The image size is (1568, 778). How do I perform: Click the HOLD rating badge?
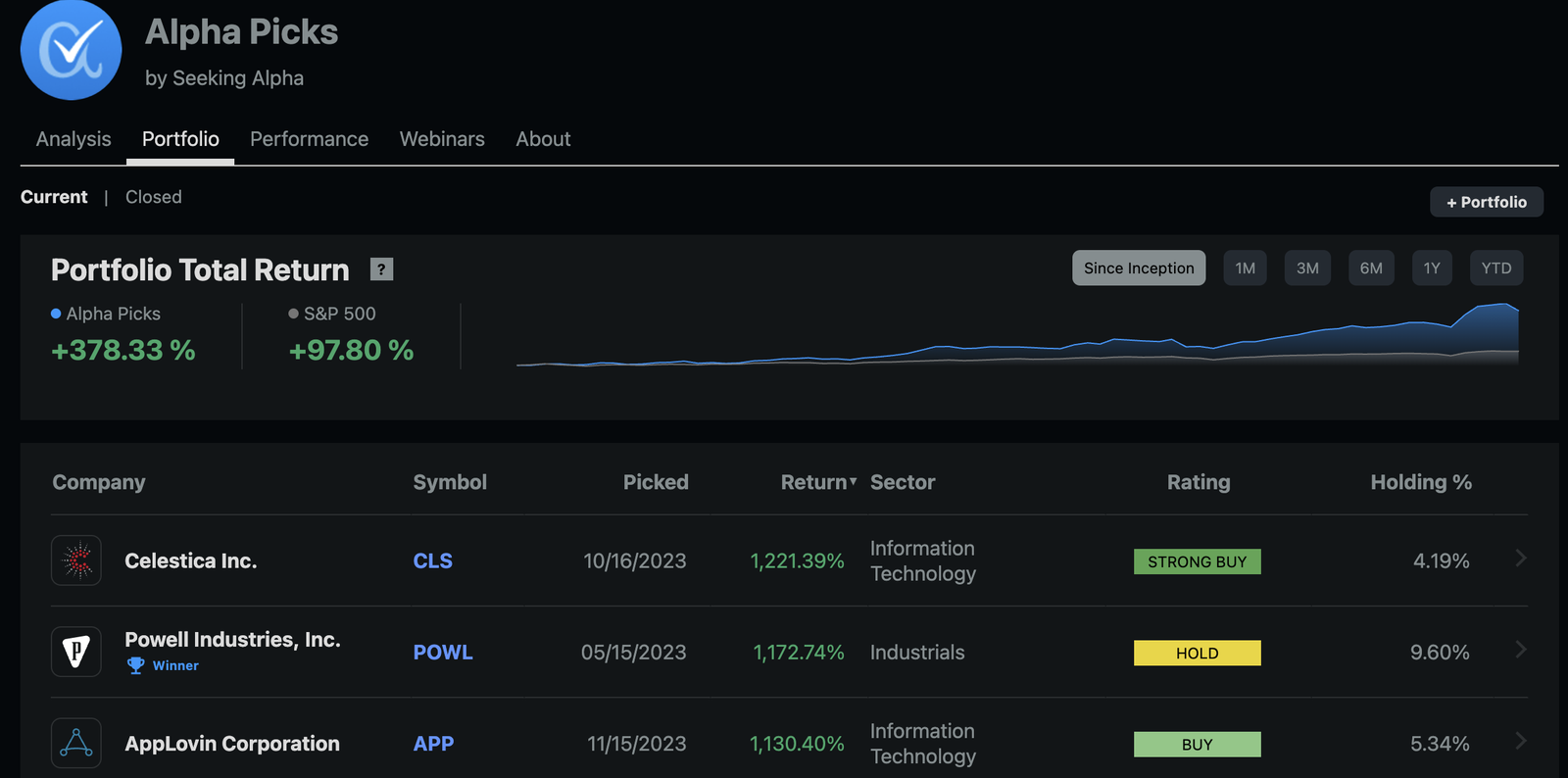tap(1198, 653)
